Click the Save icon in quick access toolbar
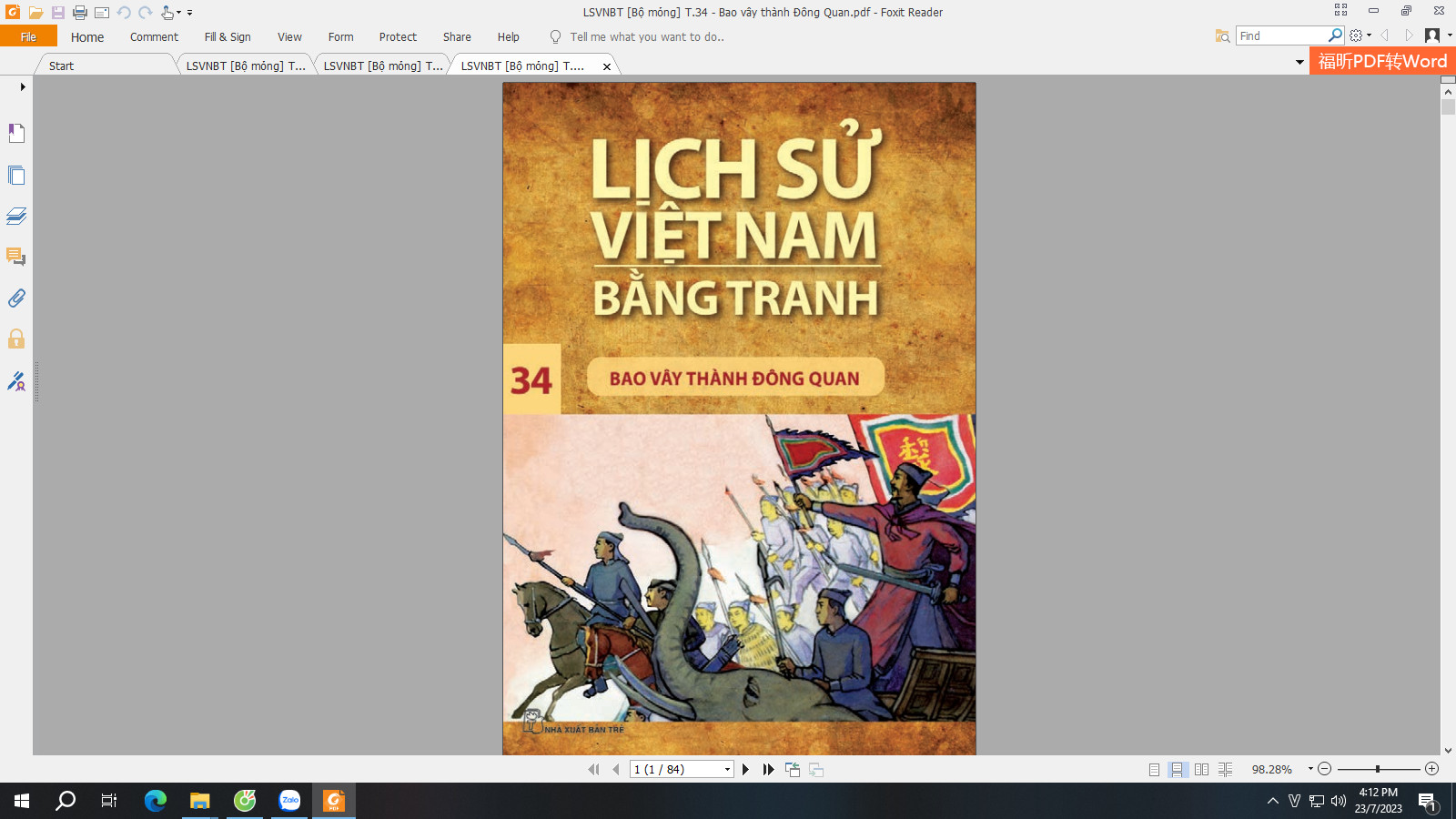 (x=57, y=13)
